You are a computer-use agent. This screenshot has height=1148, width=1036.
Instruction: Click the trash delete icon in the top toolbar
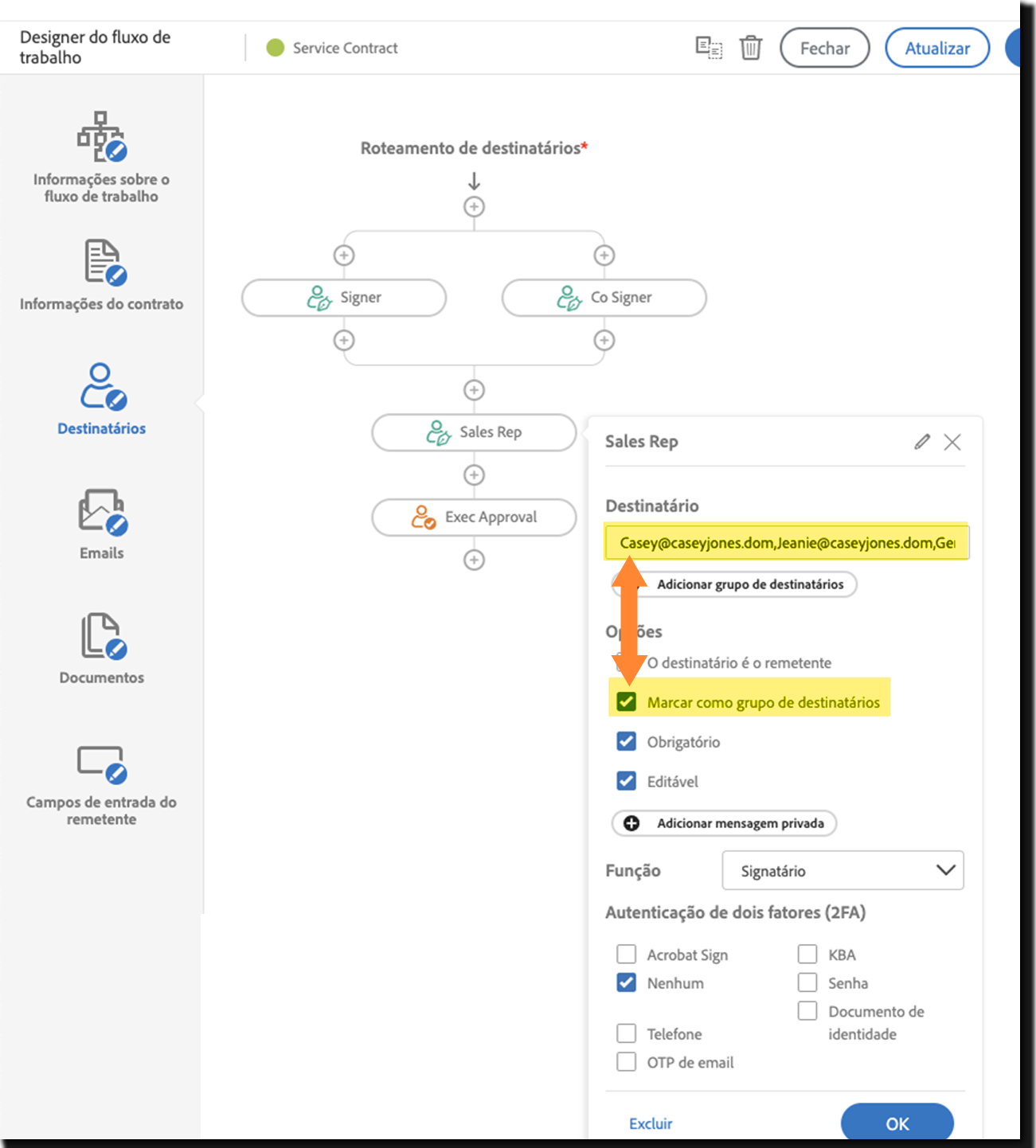point(749,48)
